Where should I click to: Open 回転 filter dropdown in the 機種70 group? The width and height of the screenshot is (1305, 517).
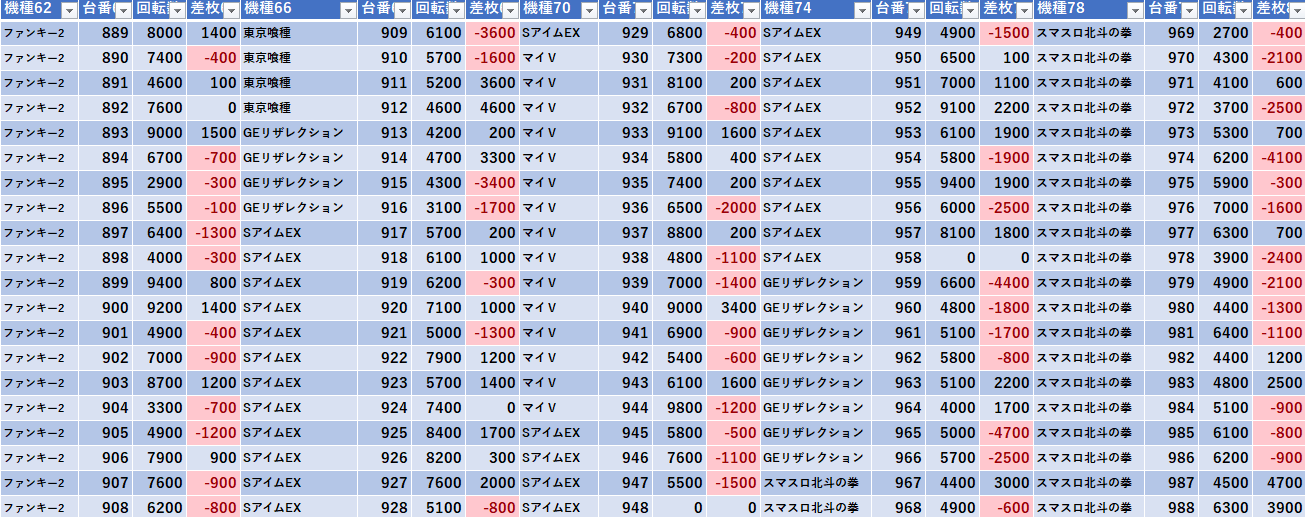[x=697, y=10]
